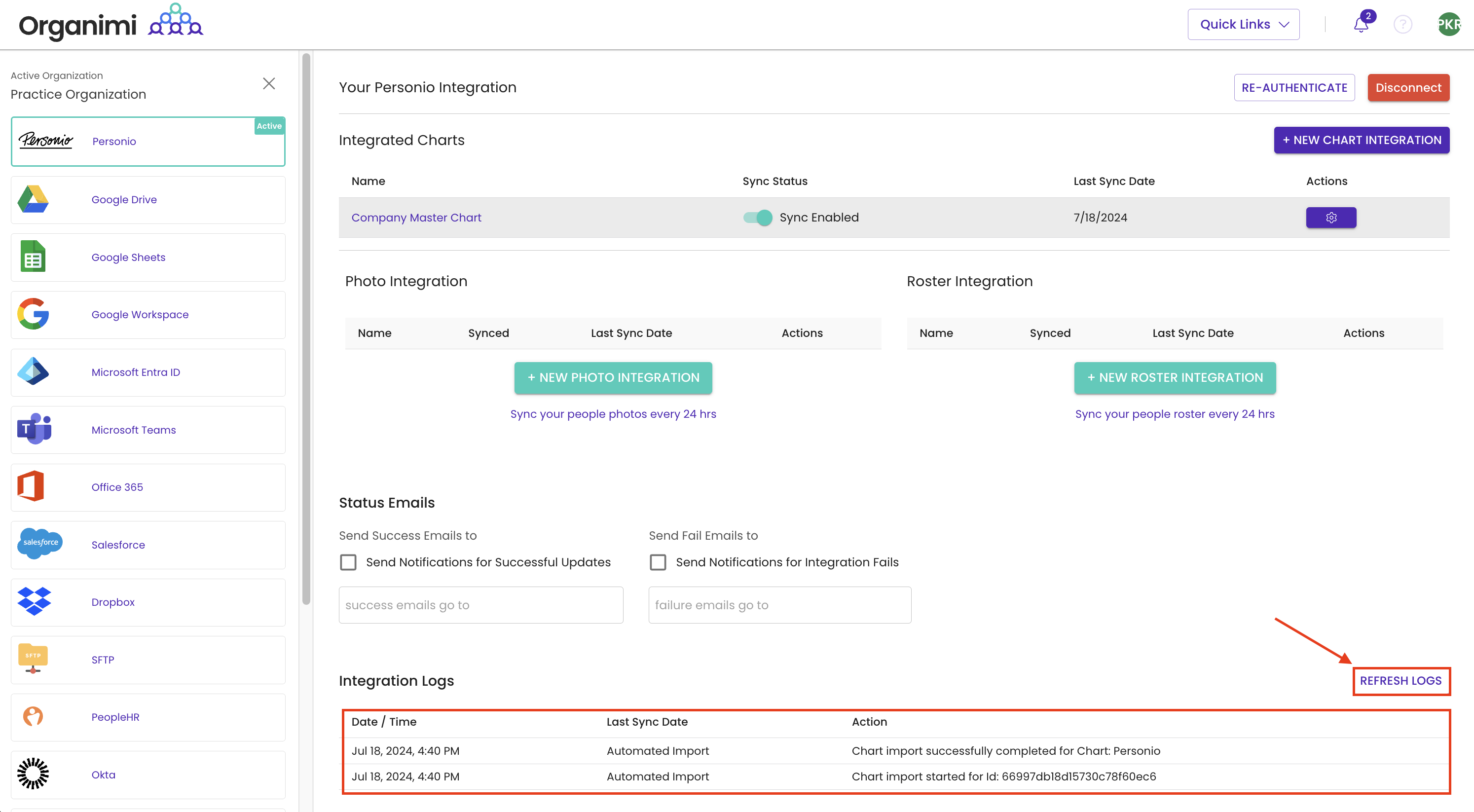The width and height of the screenshot is (1474, 812).
Task: Click Sync your people roster every 24 hrs
Action: point(1175,414)
